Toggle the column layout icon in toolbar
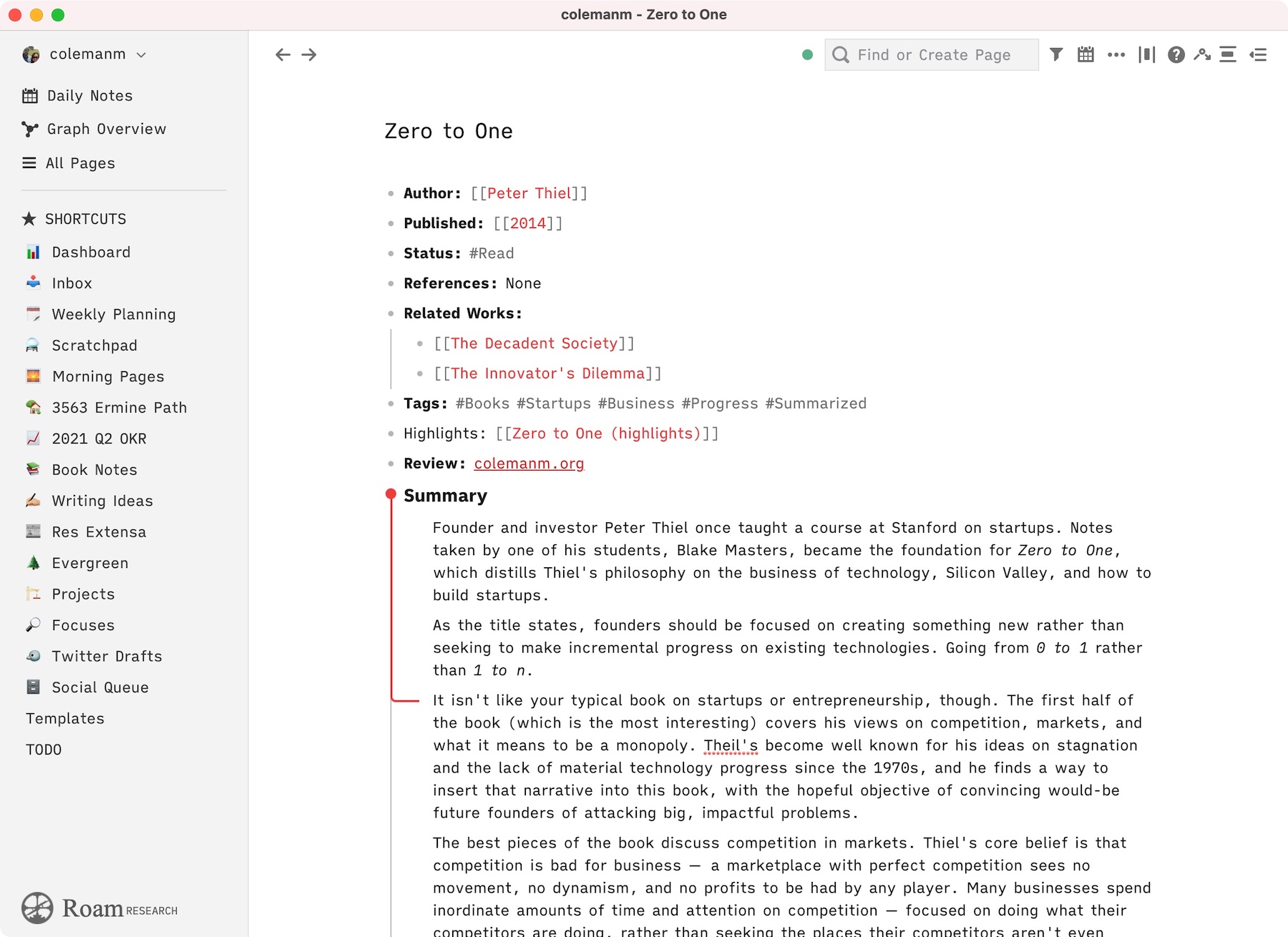This screenshot has height=937, width=1288. tap(1146, 54)
